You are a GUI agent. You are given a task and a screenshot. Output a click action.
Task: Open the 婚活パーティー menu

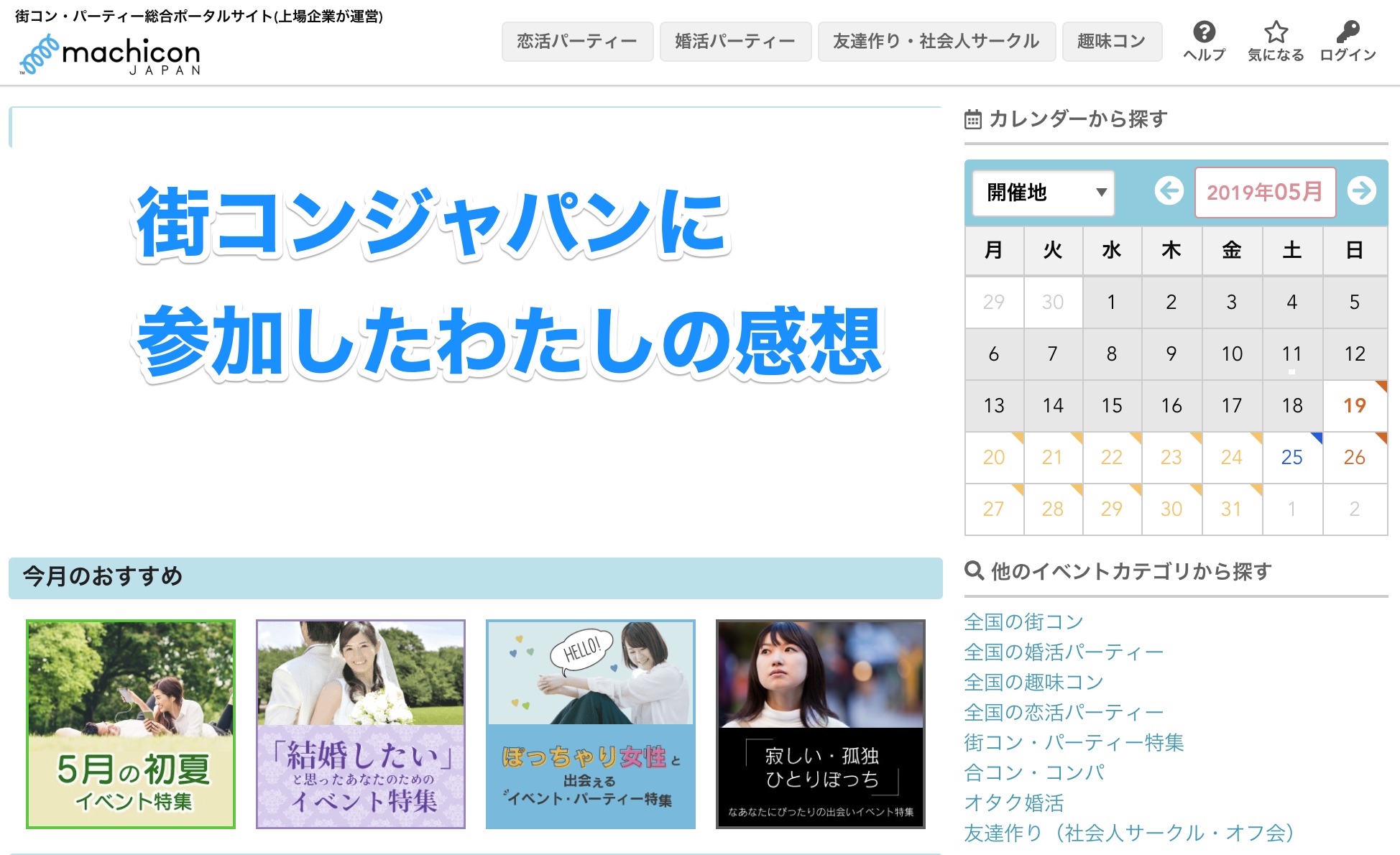pyautogui.click(x=735, y=41)
